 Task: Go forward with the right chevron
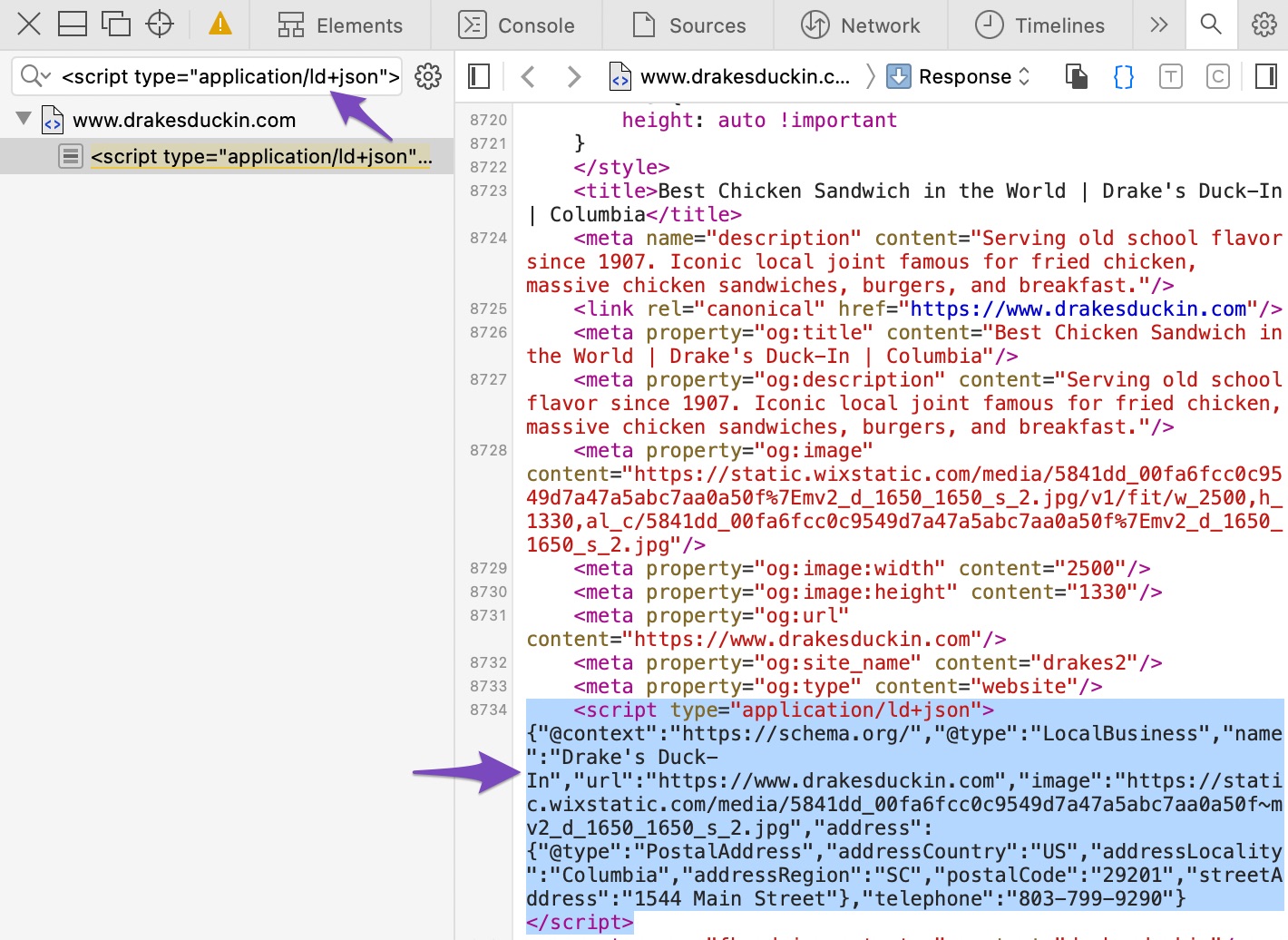(x=573, y=76)
